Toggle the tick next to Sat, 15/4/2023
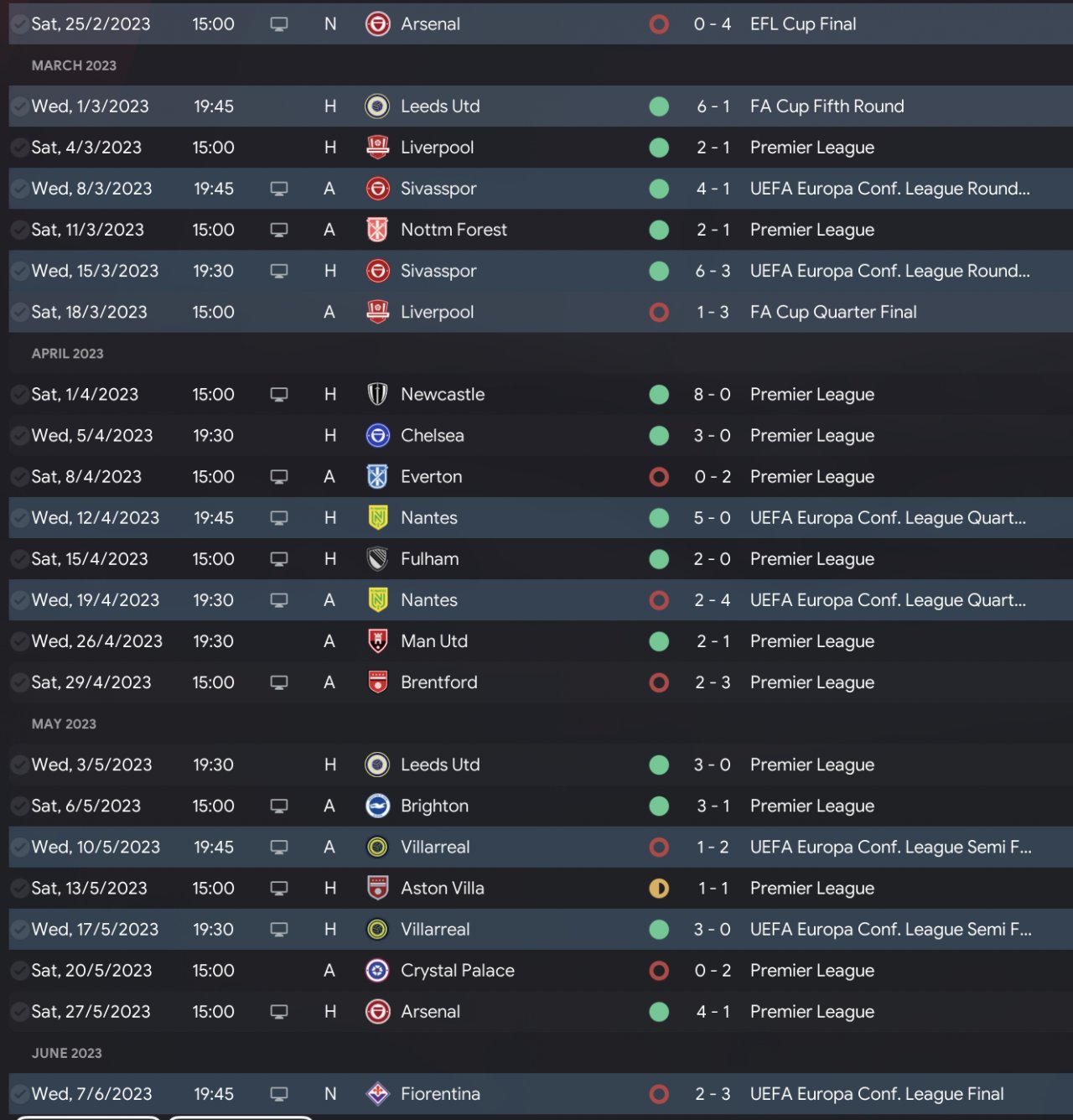Screen dimensions: 1073x1120 (18, 560)
